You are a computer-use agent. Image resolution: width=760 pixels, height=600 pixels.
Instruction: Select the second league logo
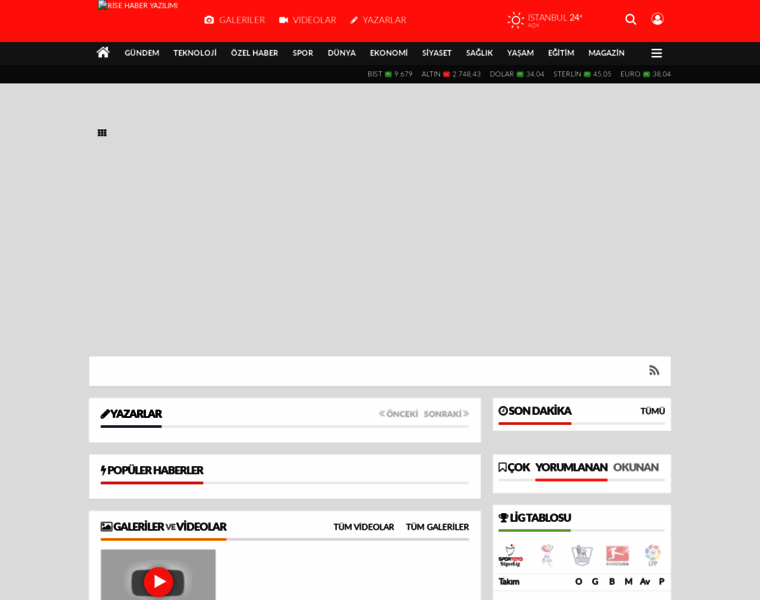(x=547, y=555)
